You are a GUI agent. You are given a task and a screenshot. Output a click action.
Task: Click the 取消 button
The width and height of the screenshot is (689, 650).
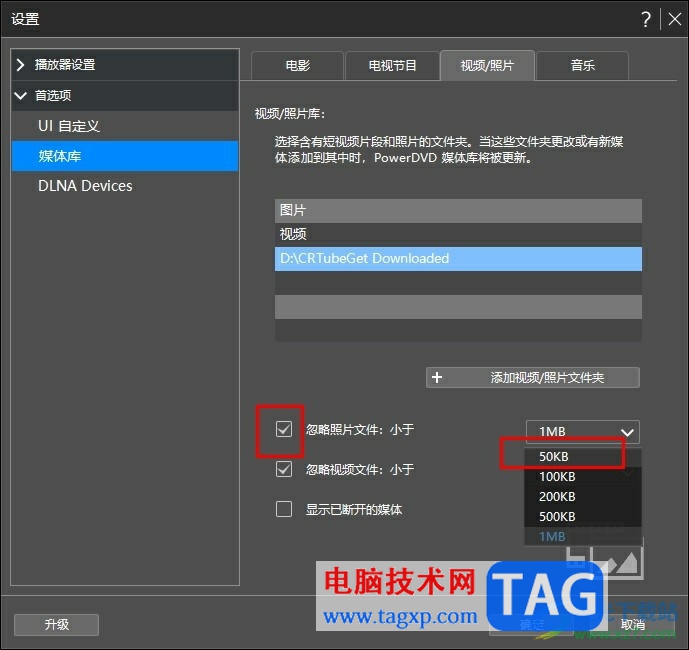pyautogui.click(x=633, y=625)
